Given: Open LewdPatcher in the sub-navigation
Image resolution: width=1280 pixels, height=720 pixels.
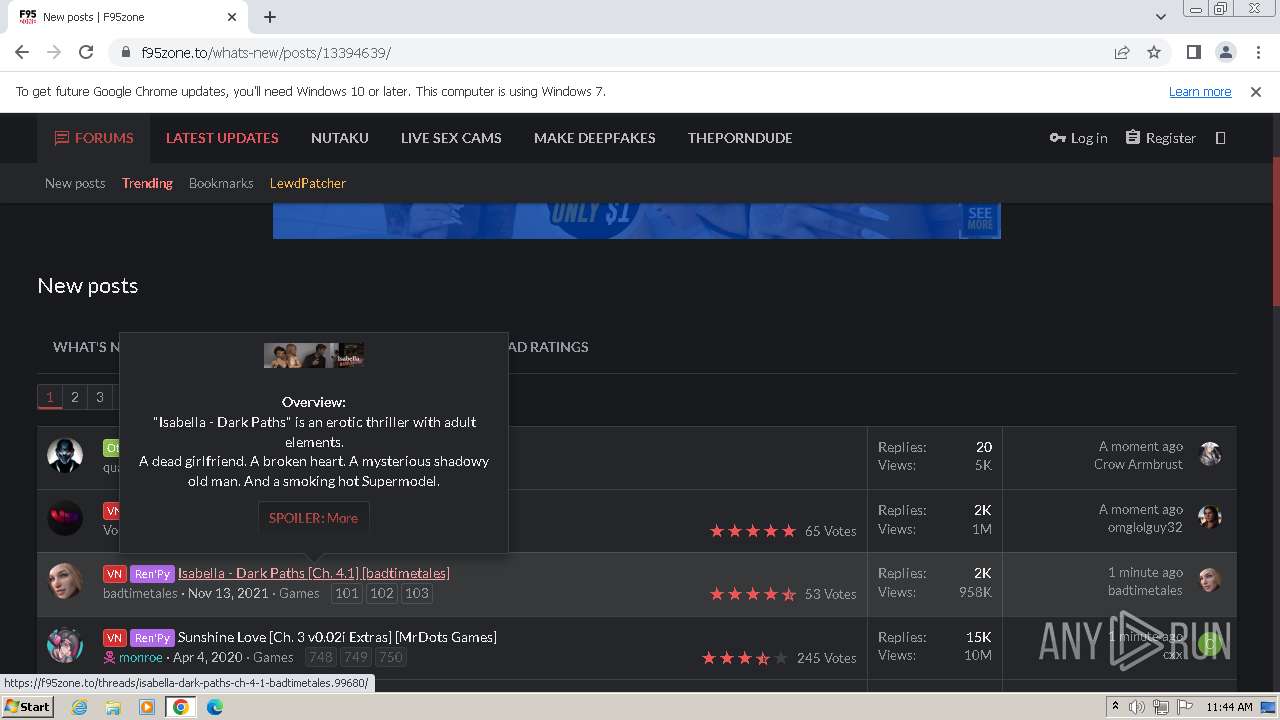Looking at the screenshot, I should pos(308,183).
